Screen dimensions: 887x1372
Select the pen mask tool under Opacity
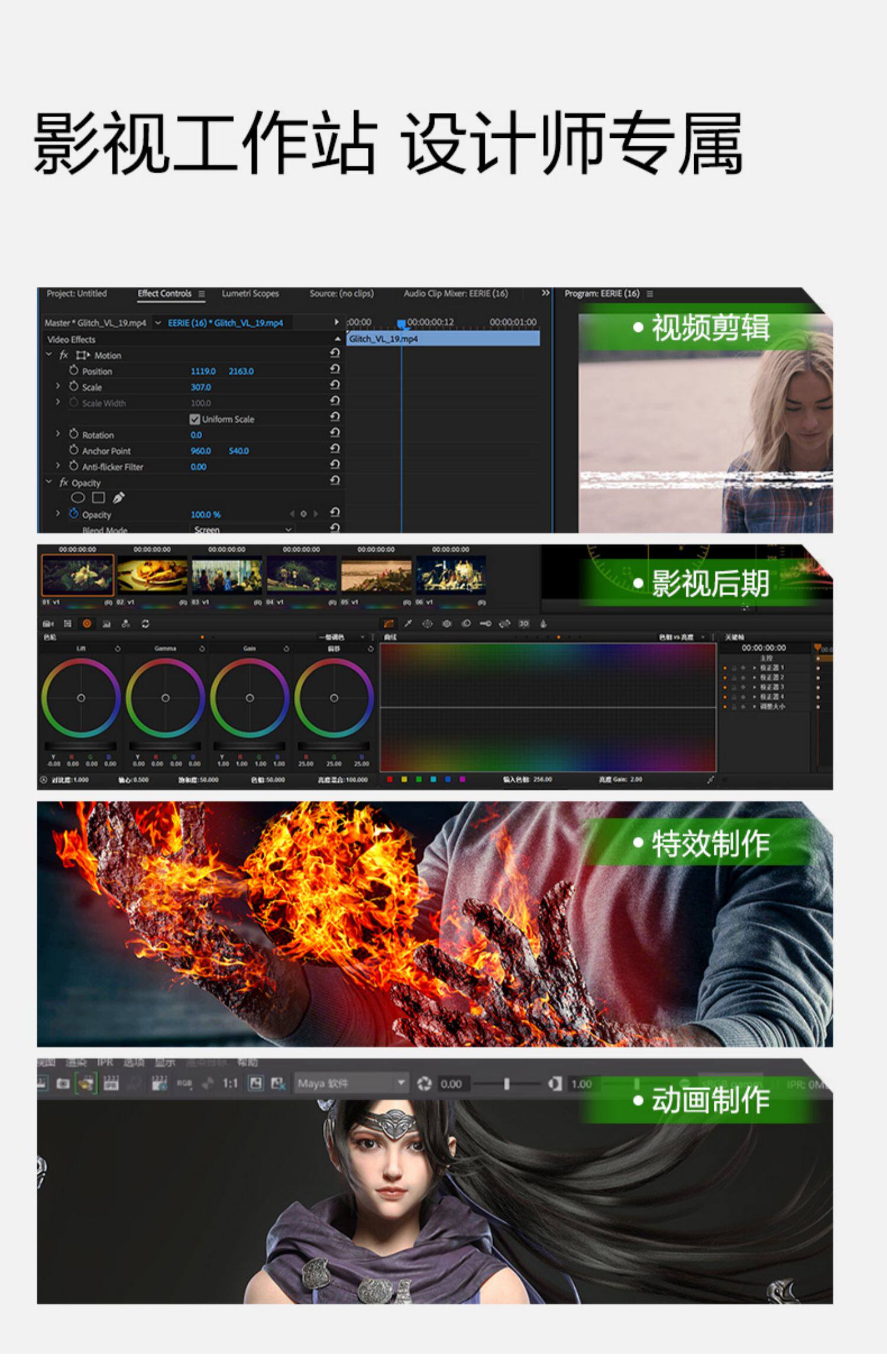coord(118,498)
